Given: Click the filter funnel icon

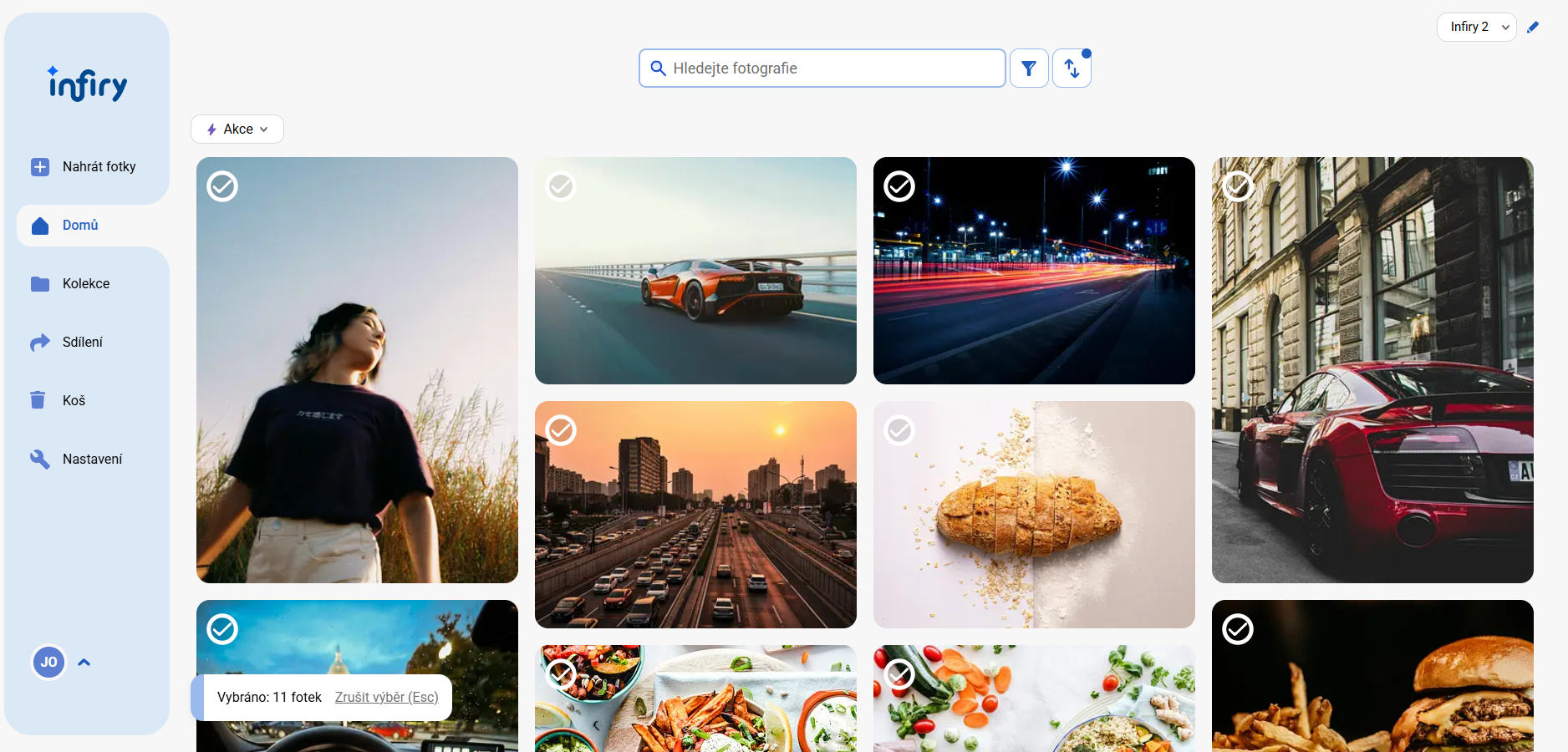Looking at the screenshot, I should pos(1029,69).
